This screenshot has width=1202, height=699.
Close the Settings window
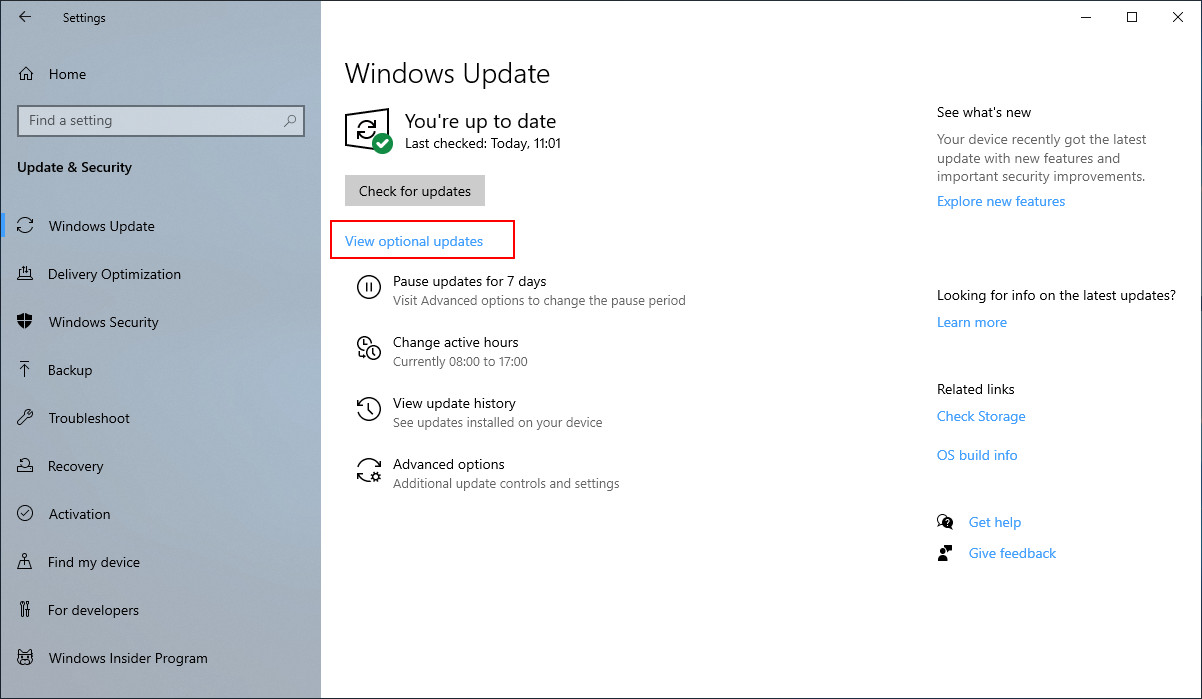coord(1178,17)
